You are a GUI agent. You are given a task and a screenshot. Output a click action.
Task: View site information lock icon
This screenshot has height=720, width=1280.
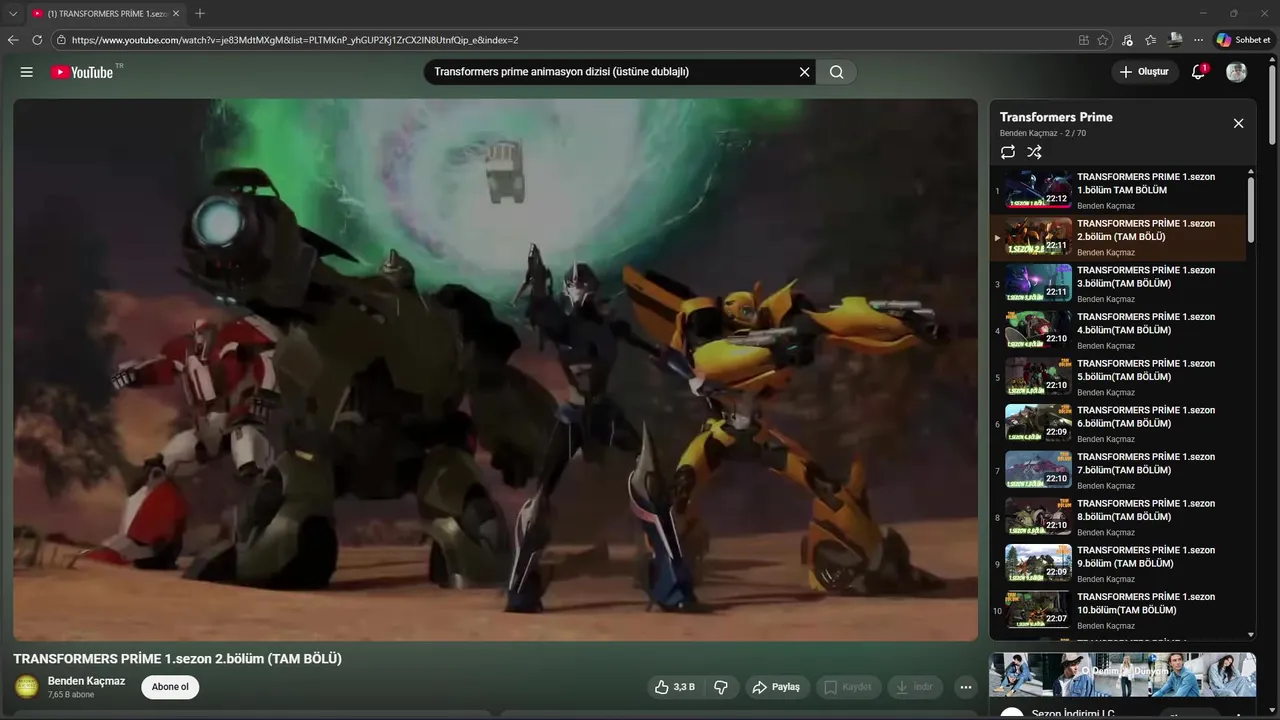61,40
